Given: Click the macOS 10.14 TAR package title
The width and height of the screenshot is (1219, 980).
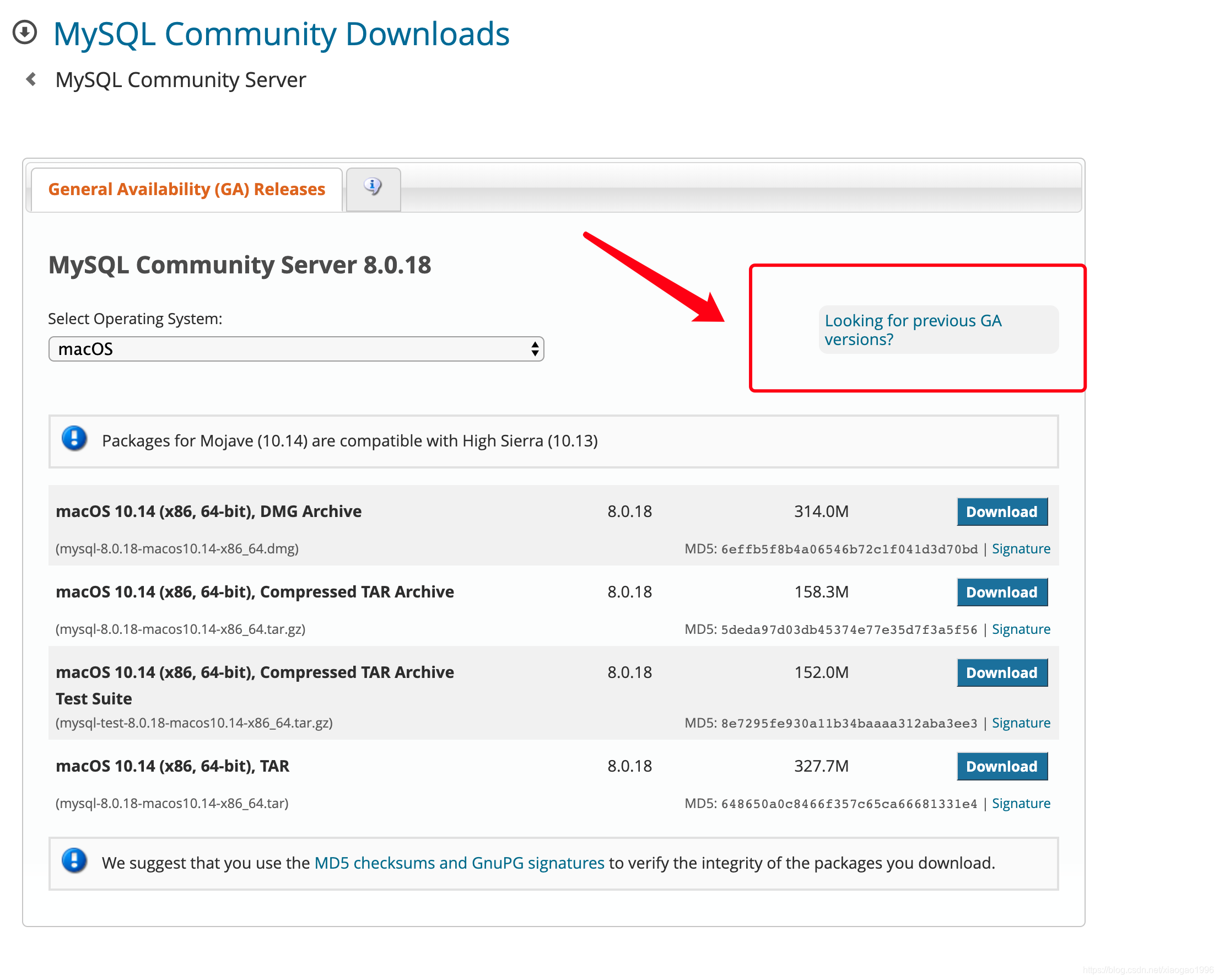Looking at the screenshot, I should tap(172, 766).
